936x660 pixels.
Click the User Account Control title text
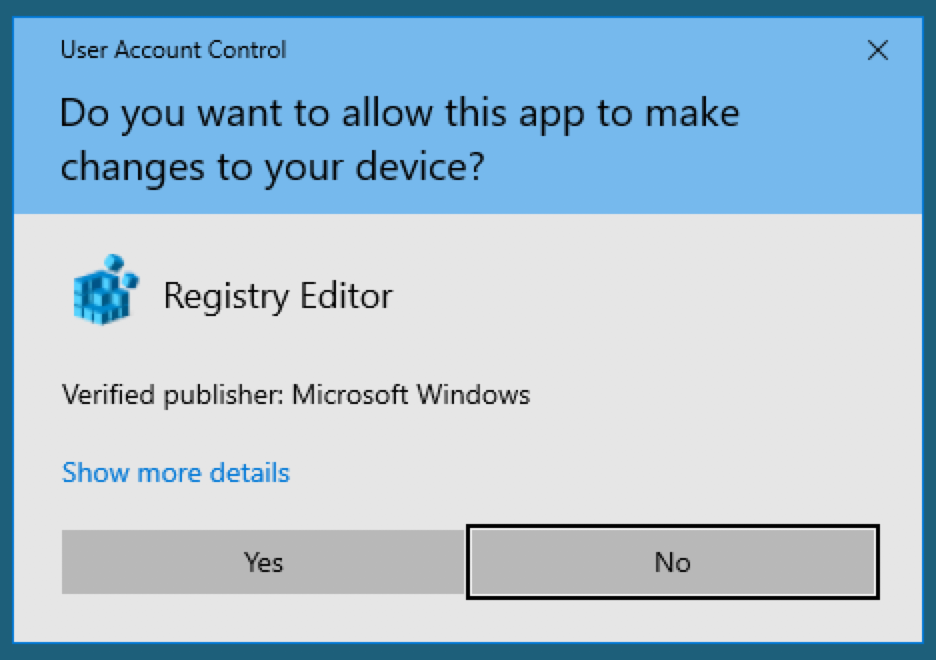173,50
